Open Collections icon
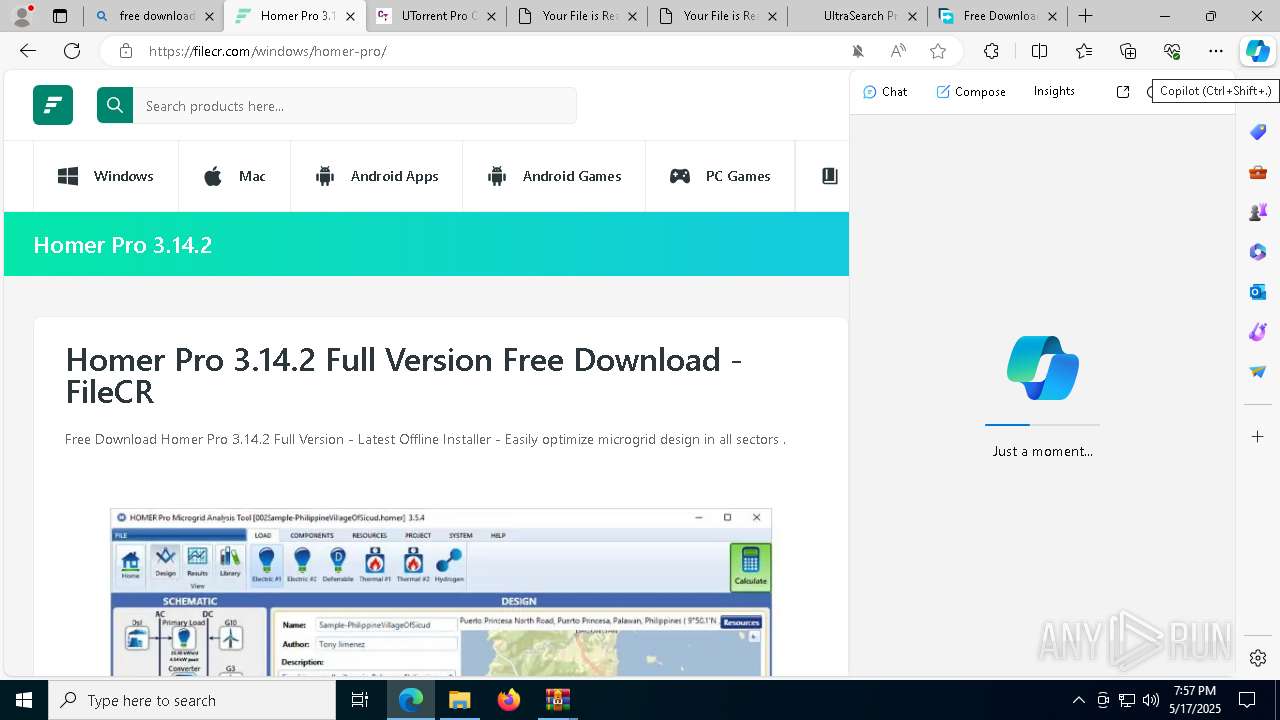The width and height of the screenshot is (1280, 720). click(x=1128, y=51)
